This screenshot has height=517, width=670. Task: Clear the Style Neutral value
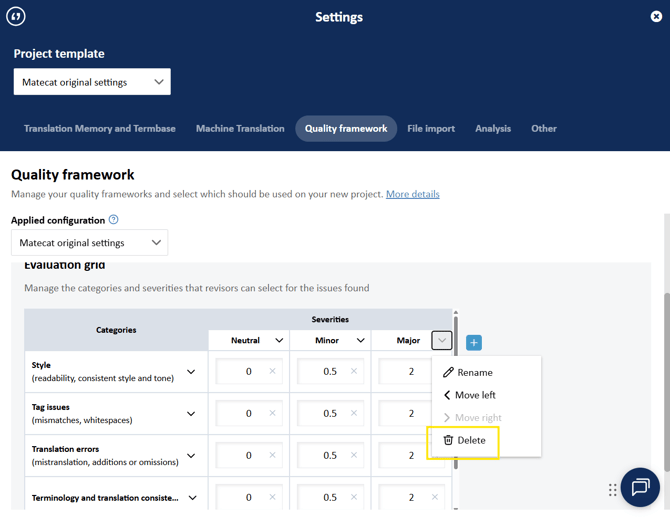tap(272, 372)
